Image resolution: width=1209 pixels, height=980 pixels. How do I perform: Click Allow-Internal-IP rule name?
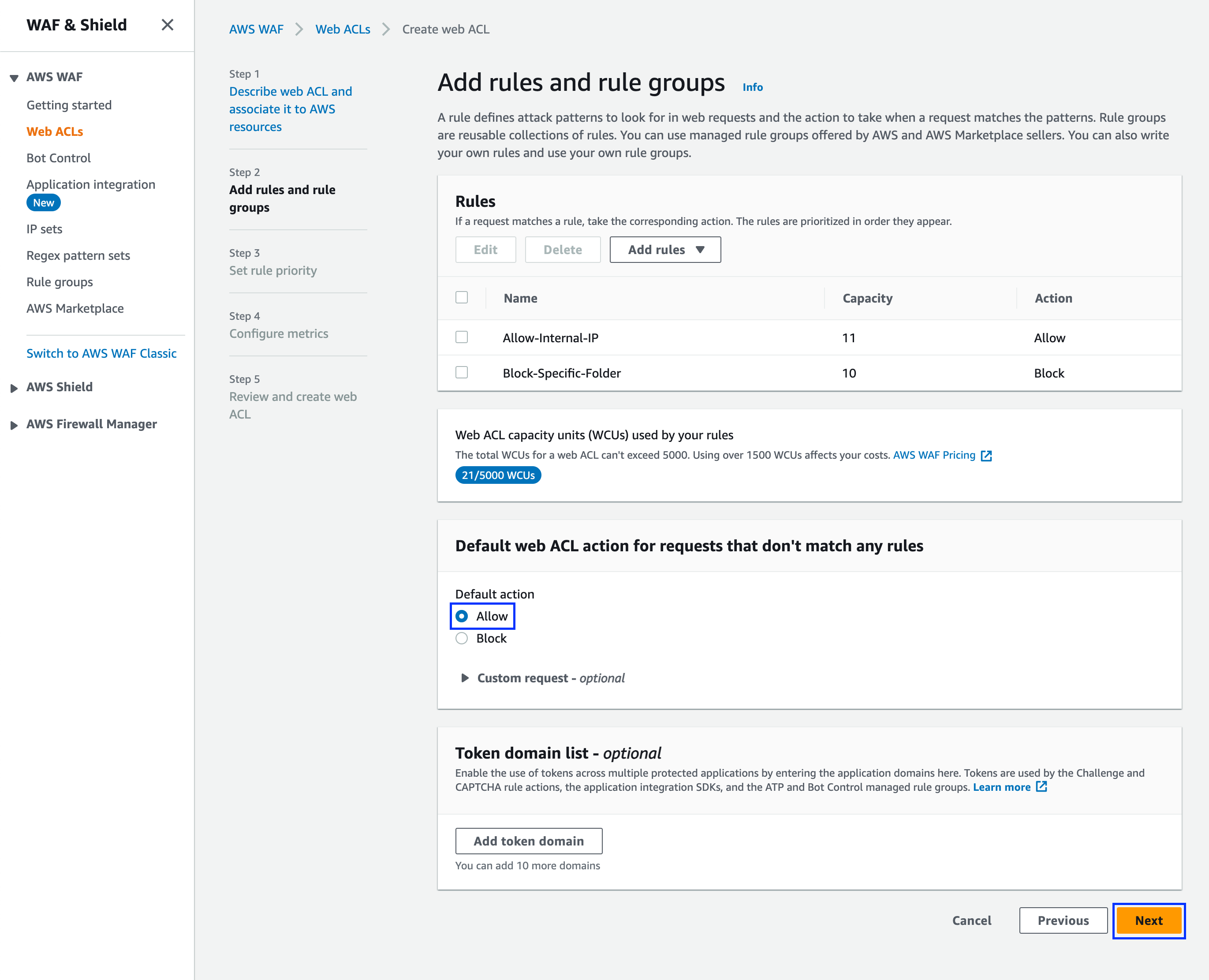pos(550,338)
